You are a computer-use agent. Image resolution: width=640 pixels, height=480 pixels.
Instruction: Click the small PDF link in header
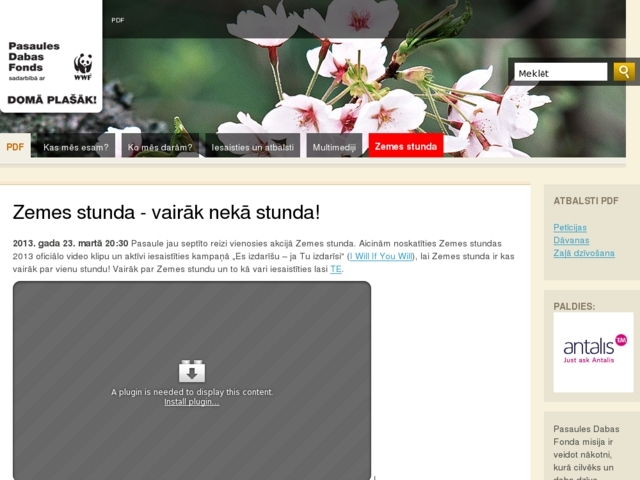(x=118, y=20)
